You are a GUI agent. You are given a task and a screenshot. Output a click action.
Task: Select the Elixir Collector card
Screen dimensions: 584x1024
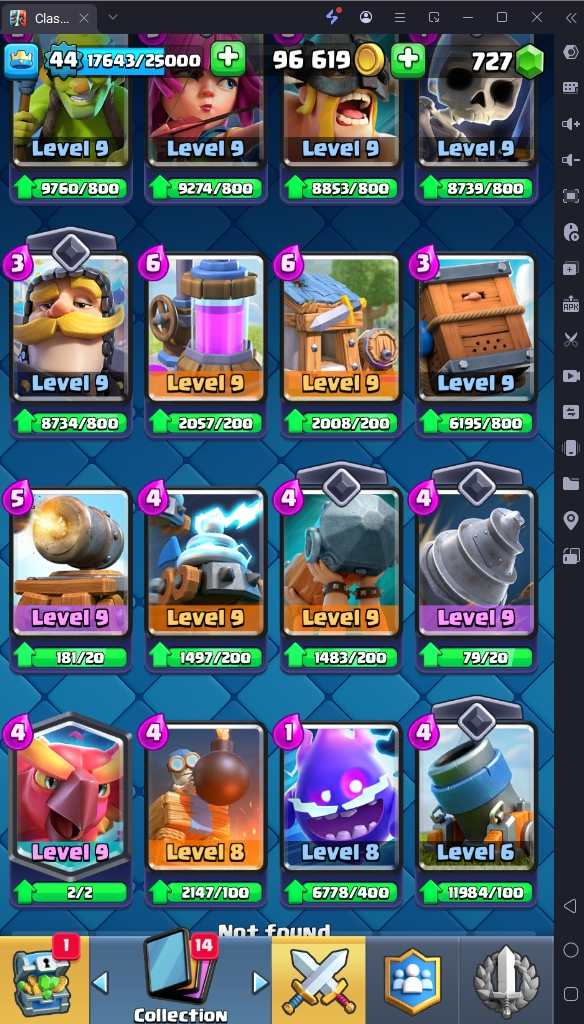coord(206,327)
